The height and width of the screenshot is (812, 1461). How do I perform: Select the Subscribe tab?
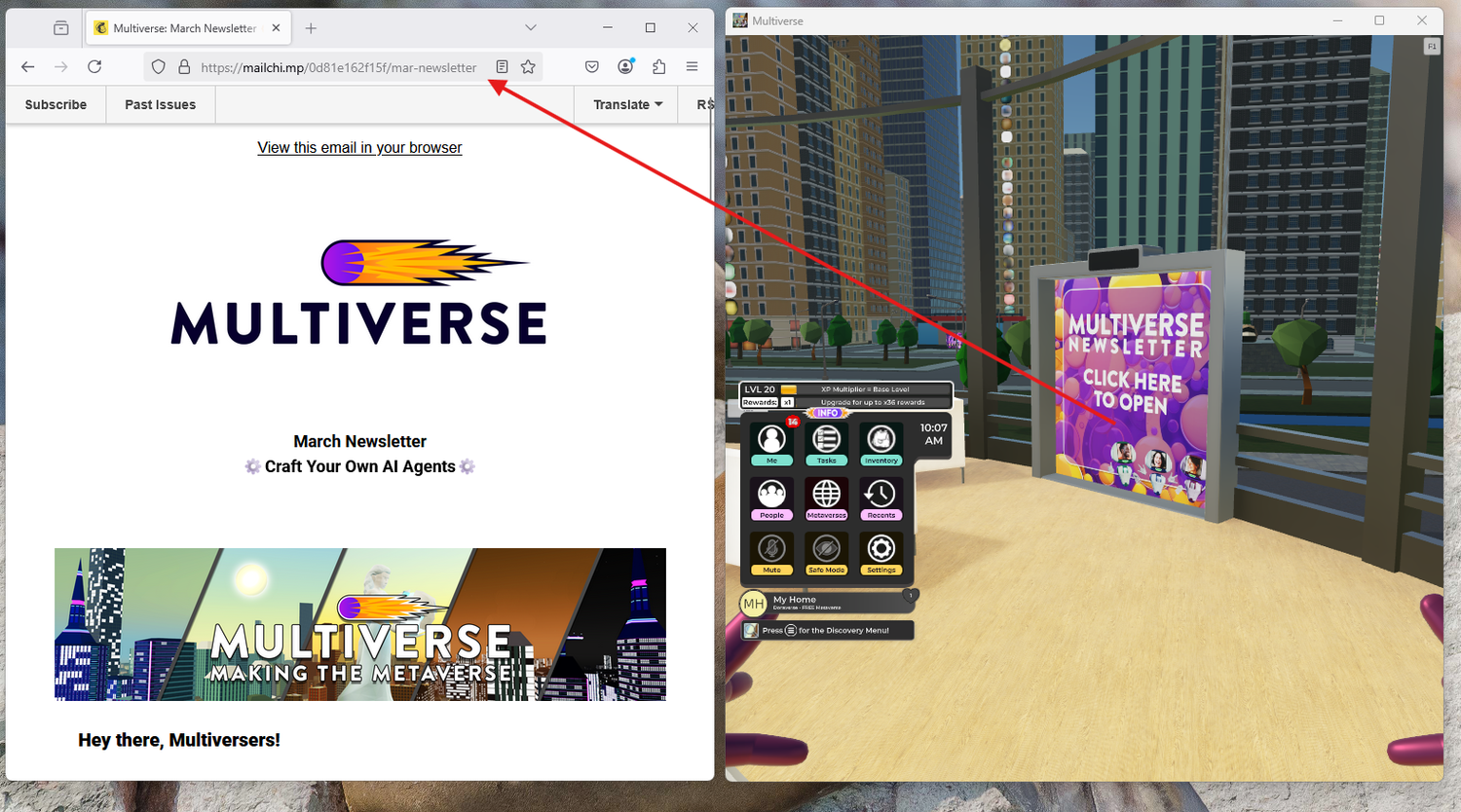point(56,104)
